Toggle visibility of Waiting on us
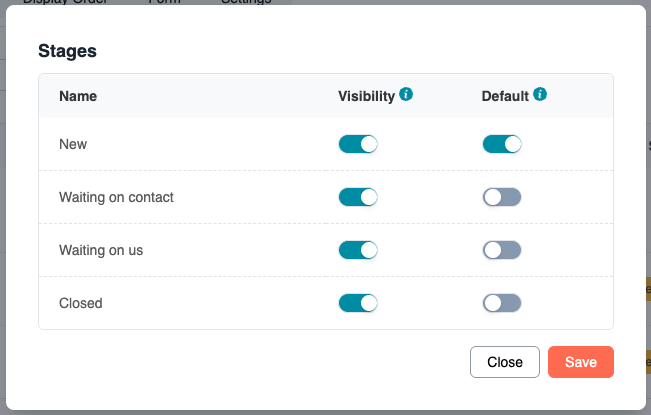Screen dimensions: 651x415 pyautogui.click(x=358, y=250)
